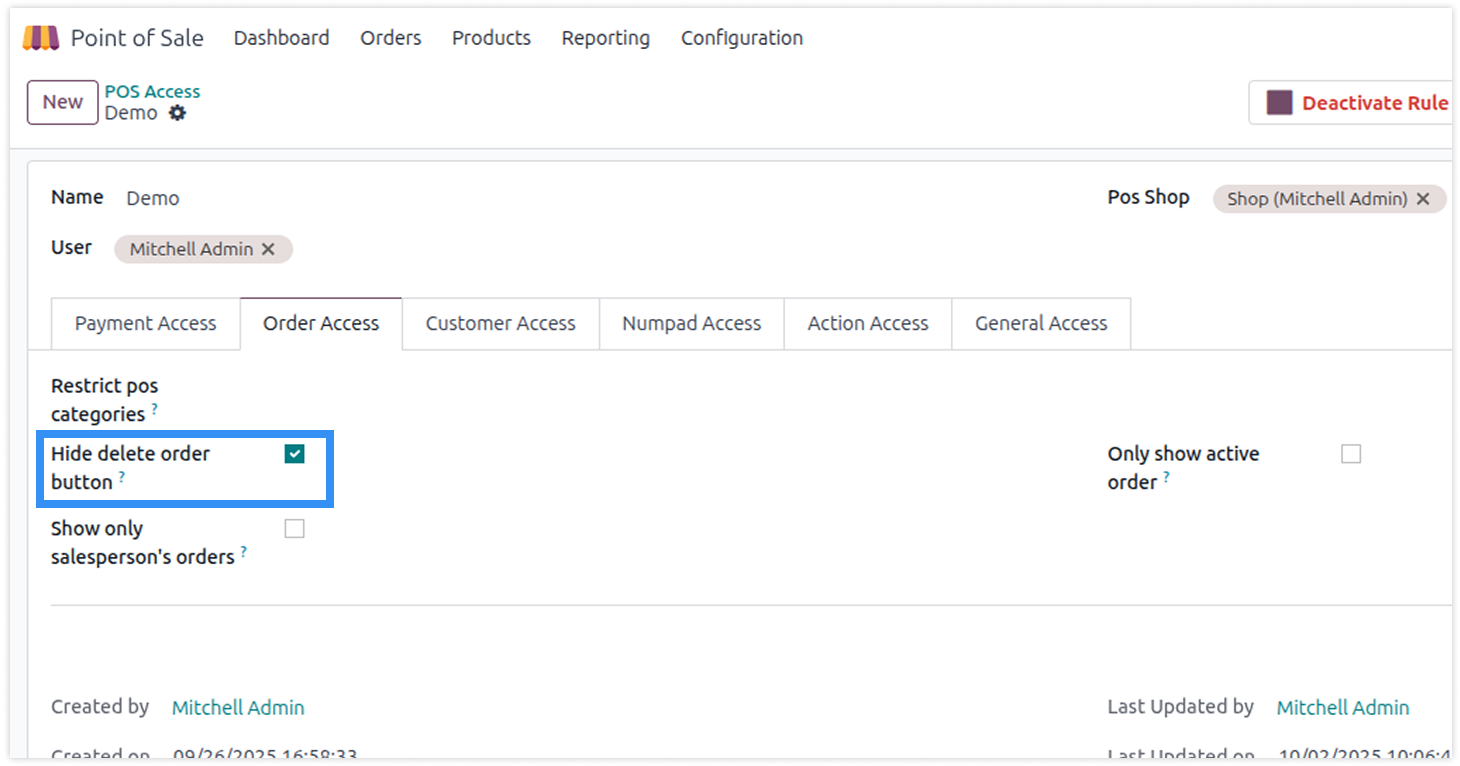Image resolution: width=1460 pixels, height=766 pixels.
Task: Remove the Mitchell Admin user tag
Action: pyautogui.click(x=268, y=249)
